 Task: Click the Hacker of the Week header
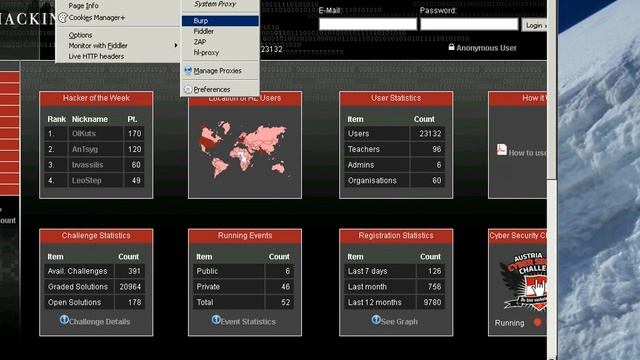click(96, 98)
